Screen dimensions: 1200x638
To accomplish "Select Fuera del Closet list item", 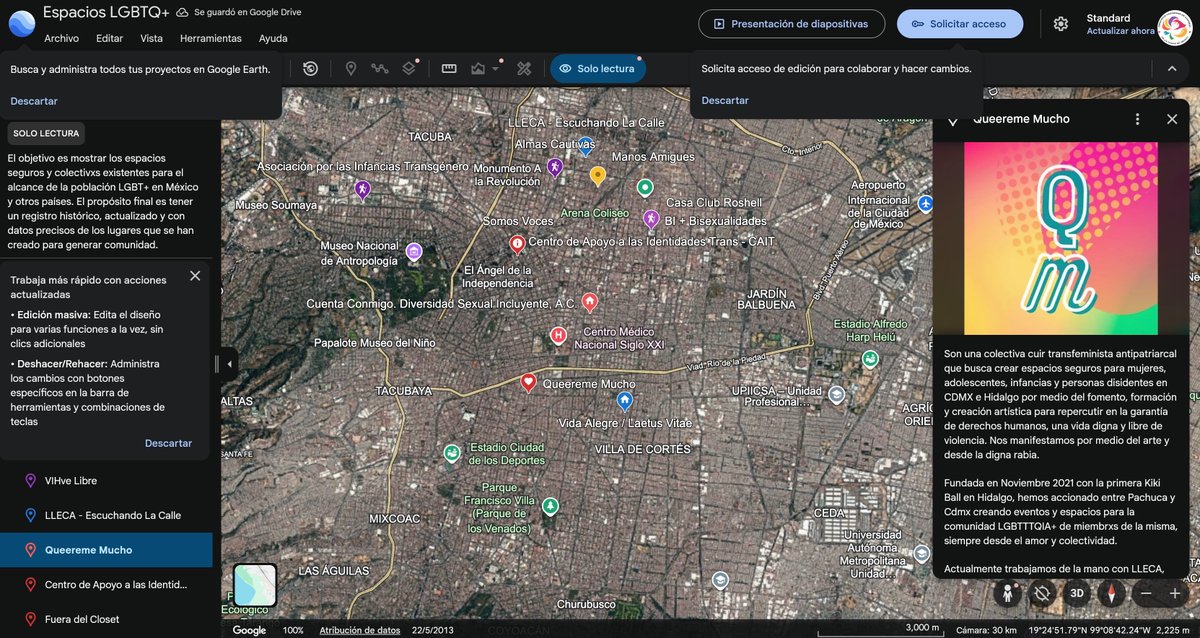I will (x=106, y=619).
